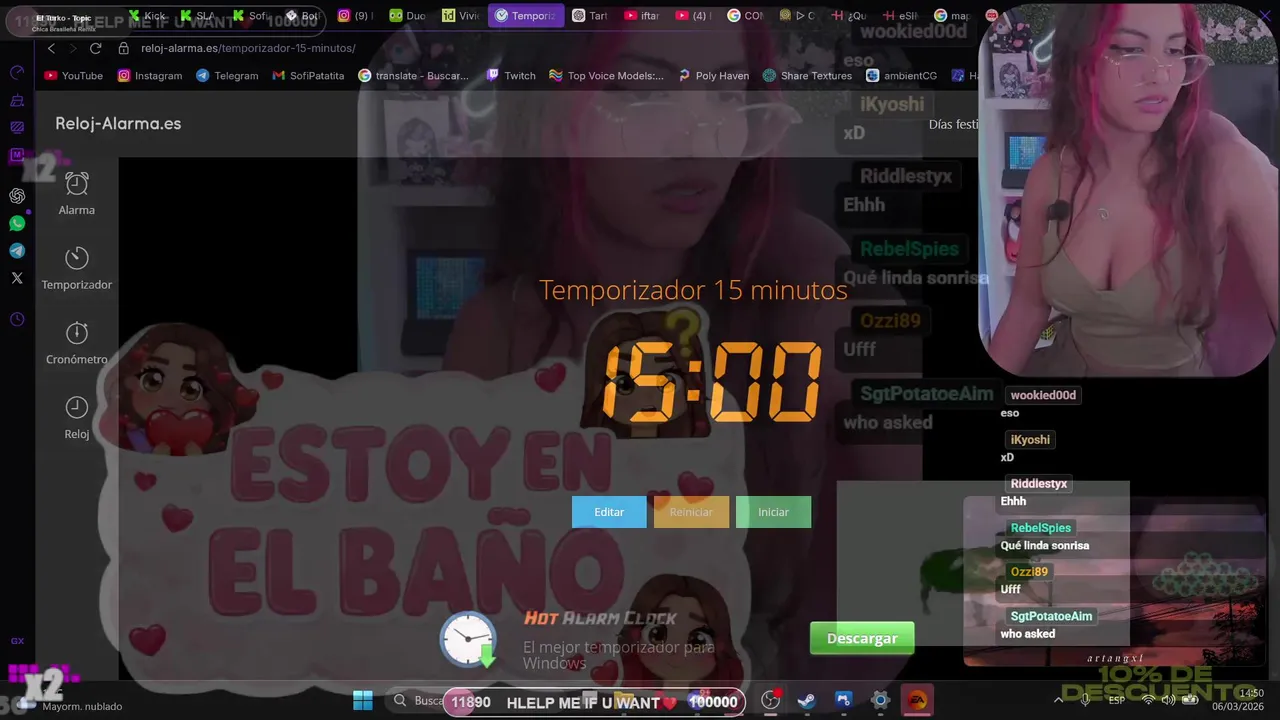Click the site lock icon in address bar
1280x720 pixels.
[124, 48]
